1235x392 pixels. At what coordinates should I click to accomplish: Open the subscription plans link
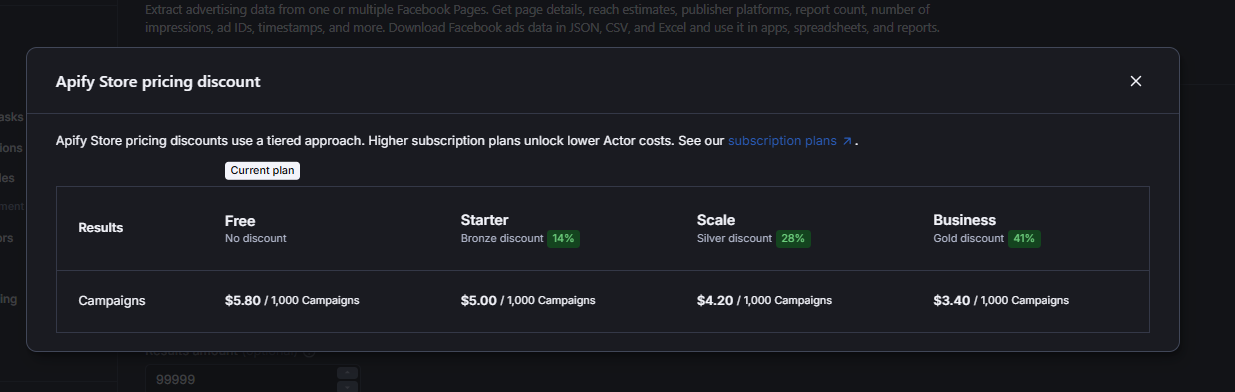click(782, 141)
